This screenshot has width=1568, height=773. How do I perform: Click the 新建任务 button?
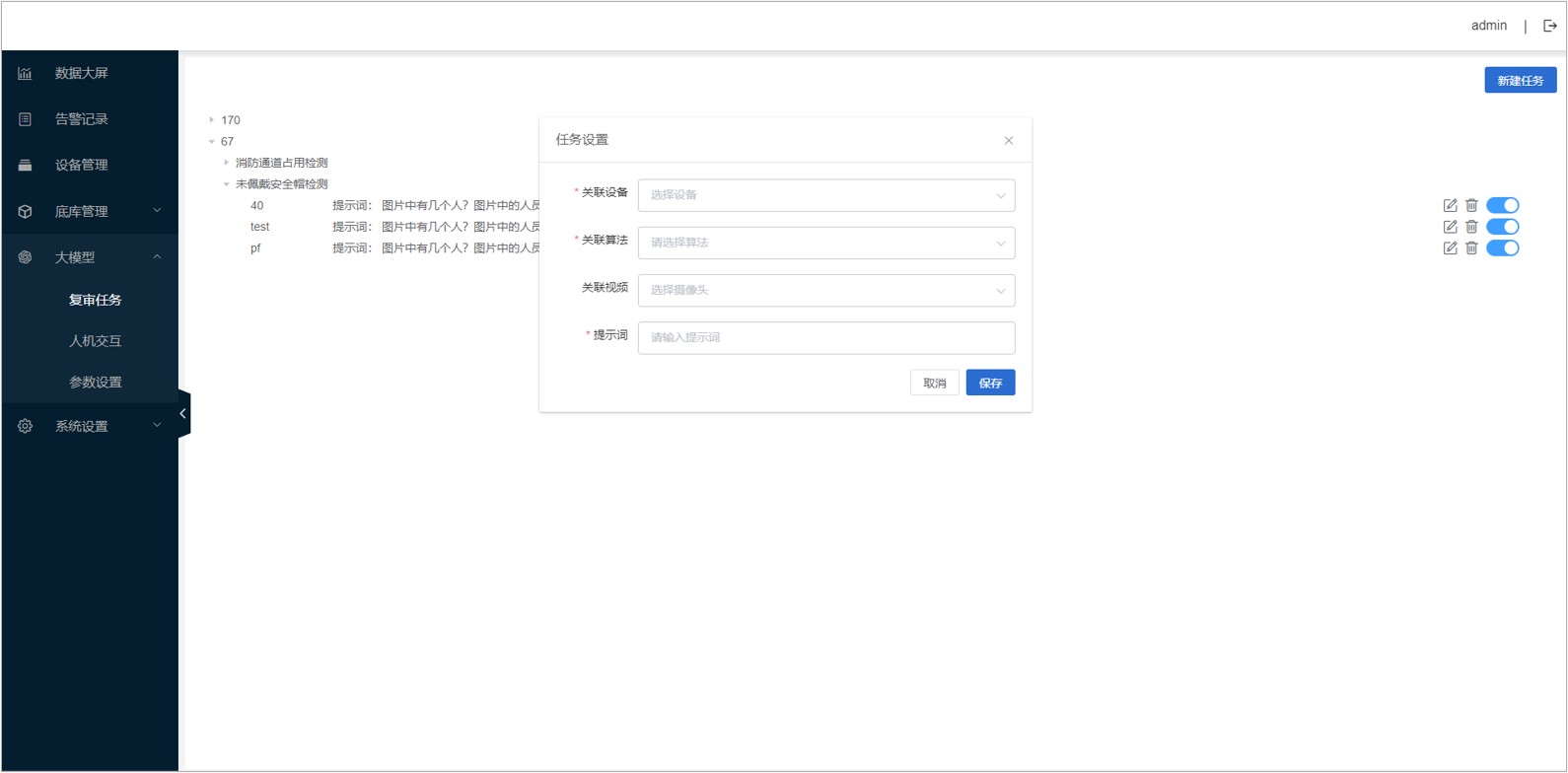(x=1520, y=81)
